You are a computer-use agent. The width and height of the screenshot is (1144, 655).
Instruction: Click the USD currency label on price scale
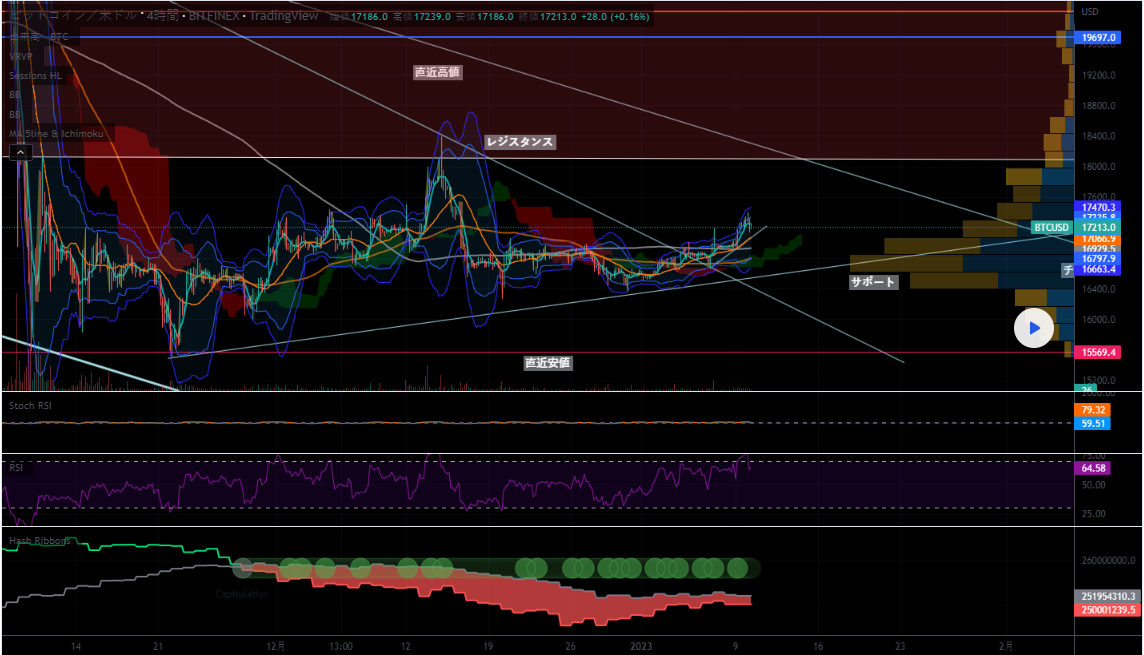click(1089, 12)
